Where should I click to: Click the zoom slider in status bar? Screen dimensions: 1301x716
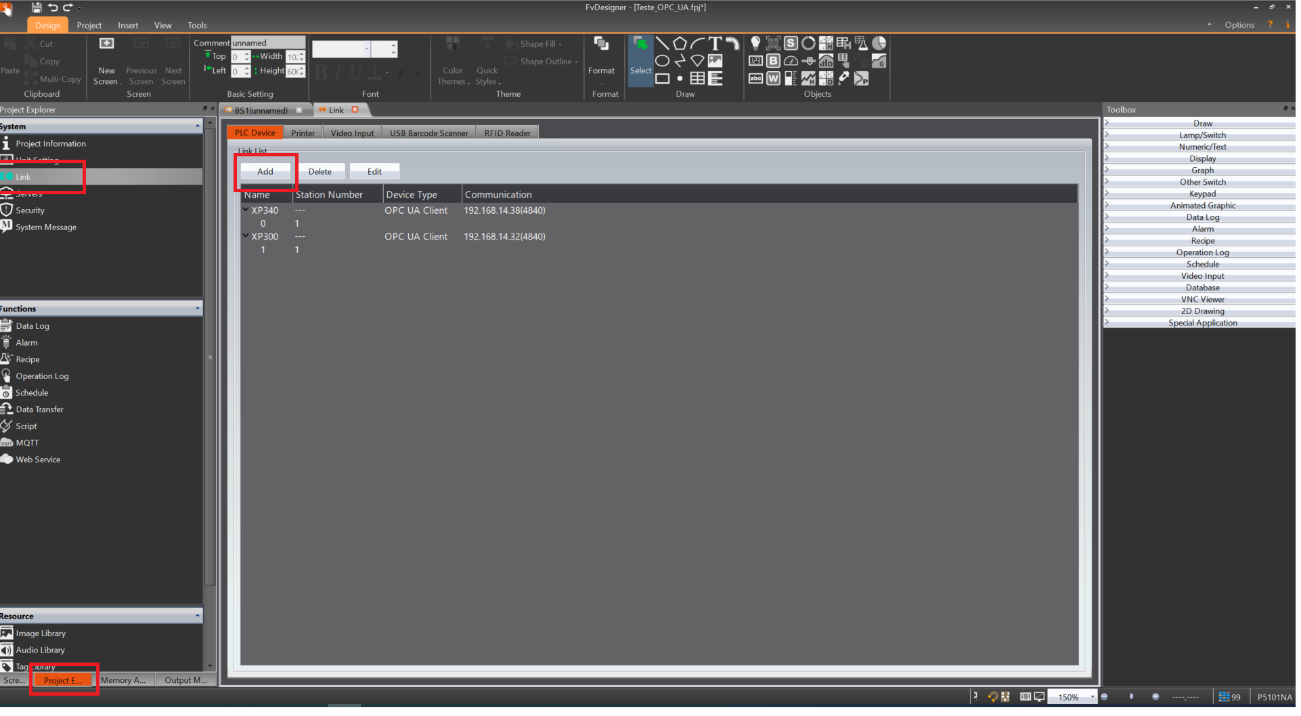[x=1131, y=697]
